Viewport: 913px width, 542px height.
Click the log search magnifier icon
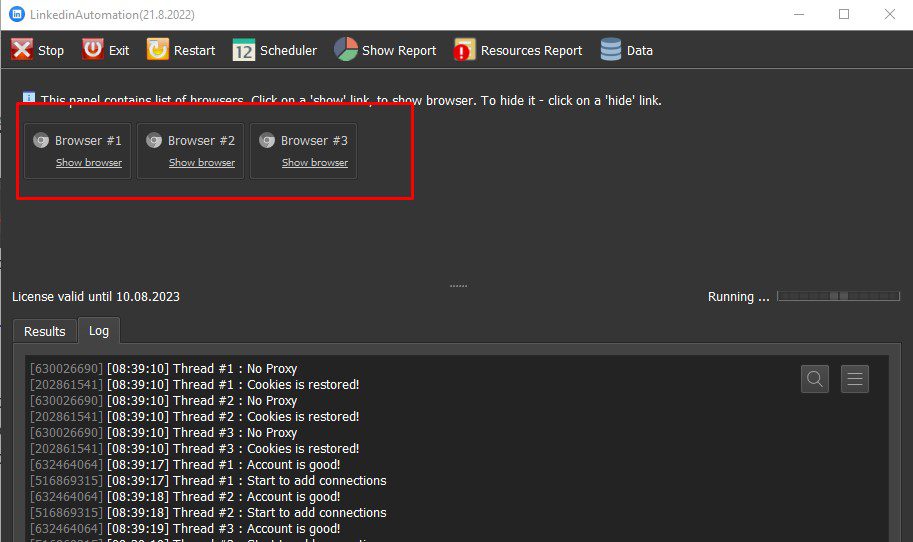point(815,379)
